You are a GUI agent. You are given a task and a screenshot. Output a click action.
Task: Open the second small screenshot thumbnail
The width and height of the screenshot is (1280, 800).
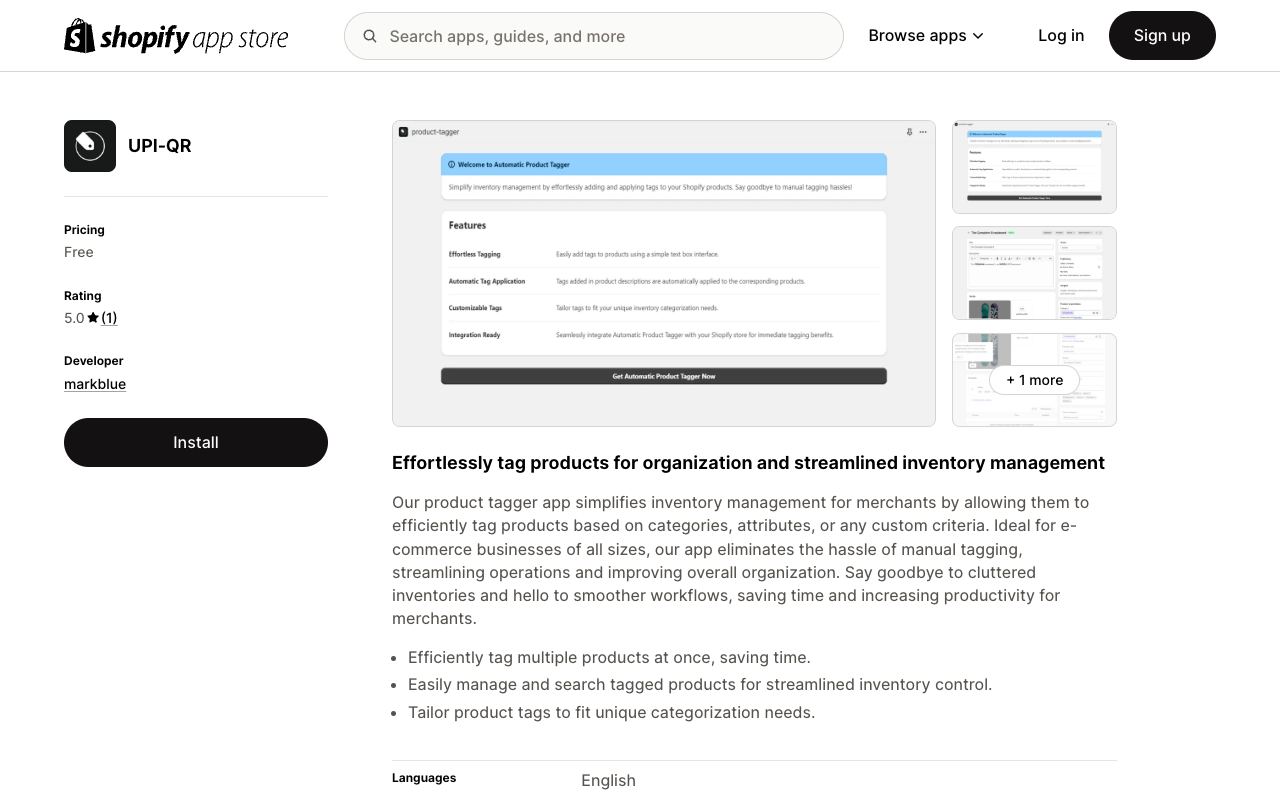1034,273
